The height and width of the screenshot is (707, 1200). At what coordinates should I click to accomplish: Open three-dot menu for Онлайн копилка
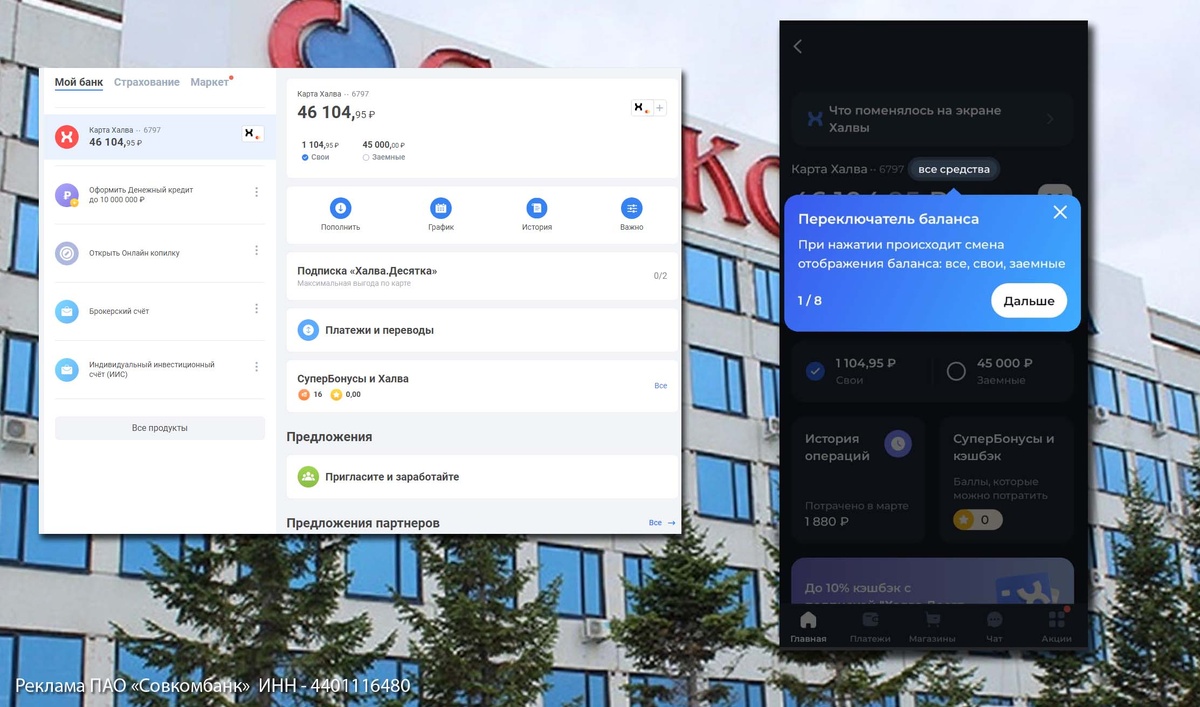pyautogui.click(x=256, y=250)
